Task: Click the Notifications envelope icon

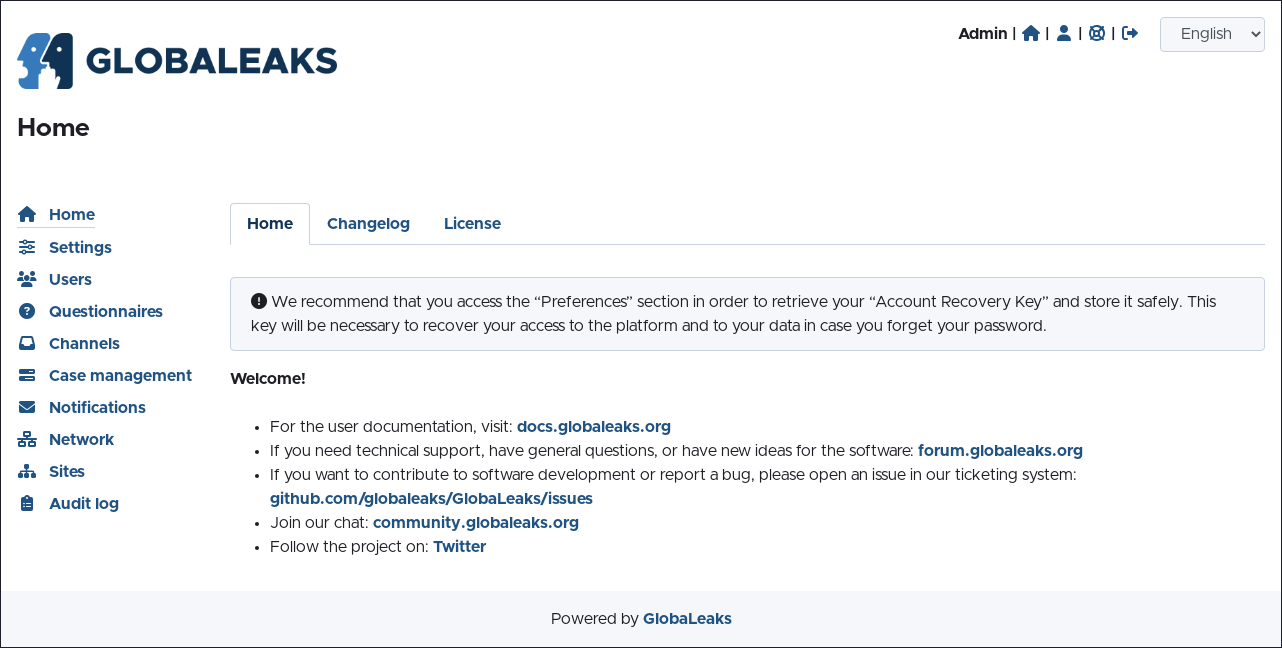Action: click(27, 407)
